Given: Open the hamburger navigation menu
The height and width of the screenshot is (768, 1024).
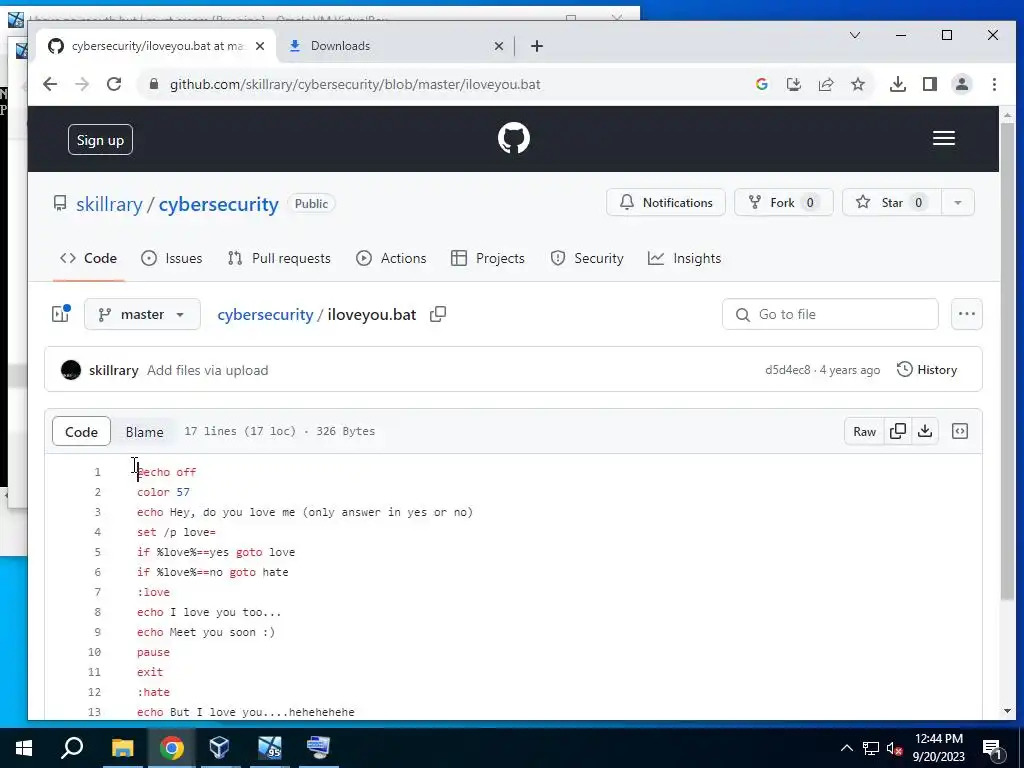Looking at the screenshot, I should [944, 138].
